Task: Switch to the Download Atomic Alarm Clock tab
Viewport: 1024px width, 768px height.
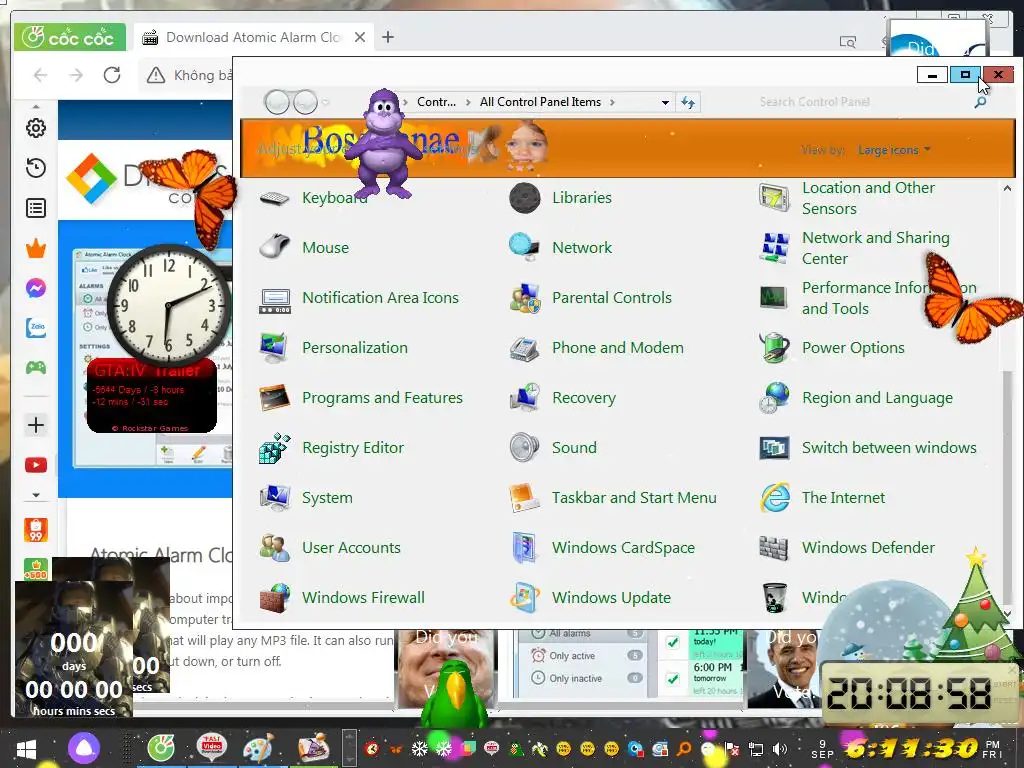Action: [x=253, y=37]
